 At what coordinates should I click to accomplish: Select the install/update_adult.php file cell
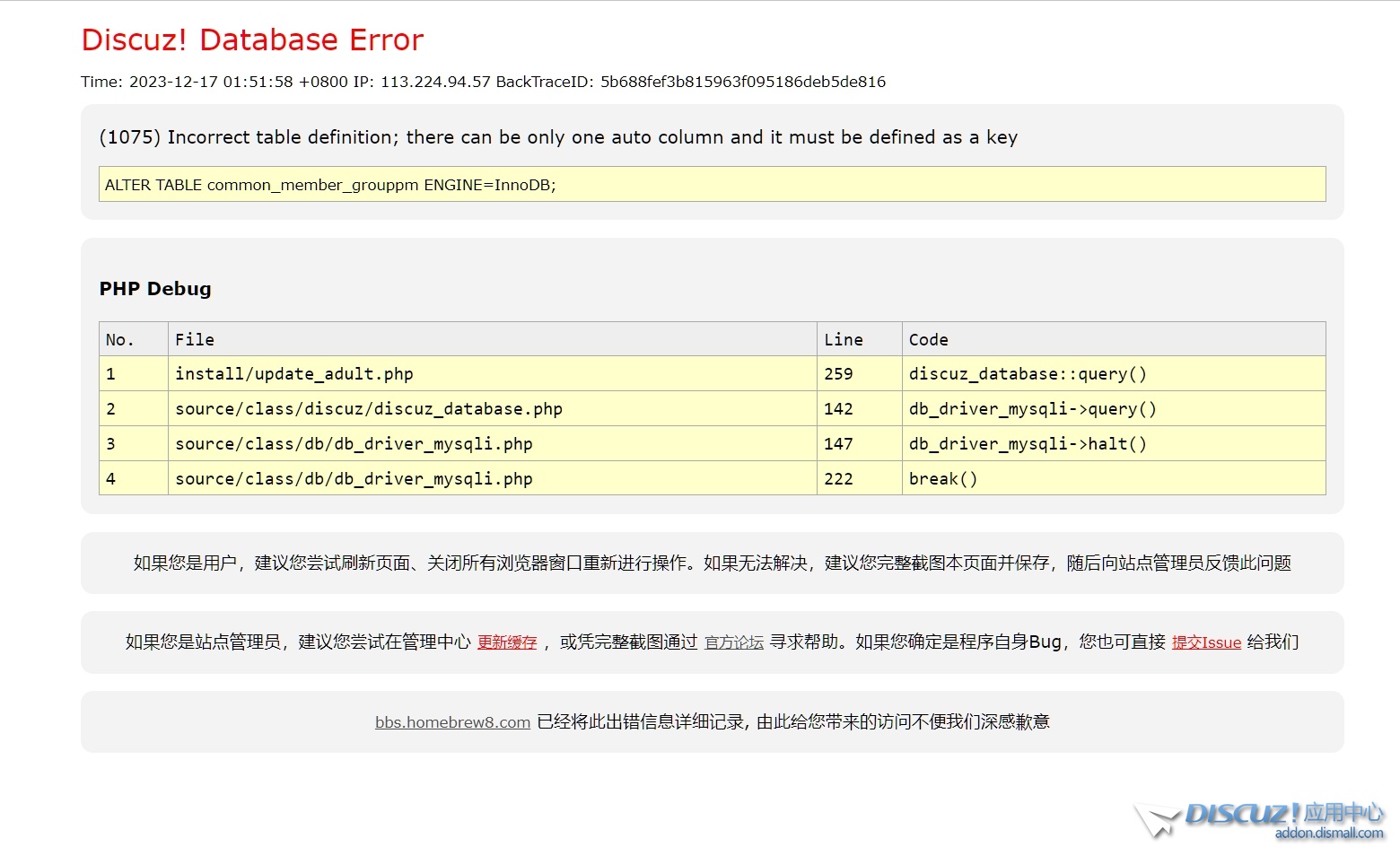(x=294, y=374)
